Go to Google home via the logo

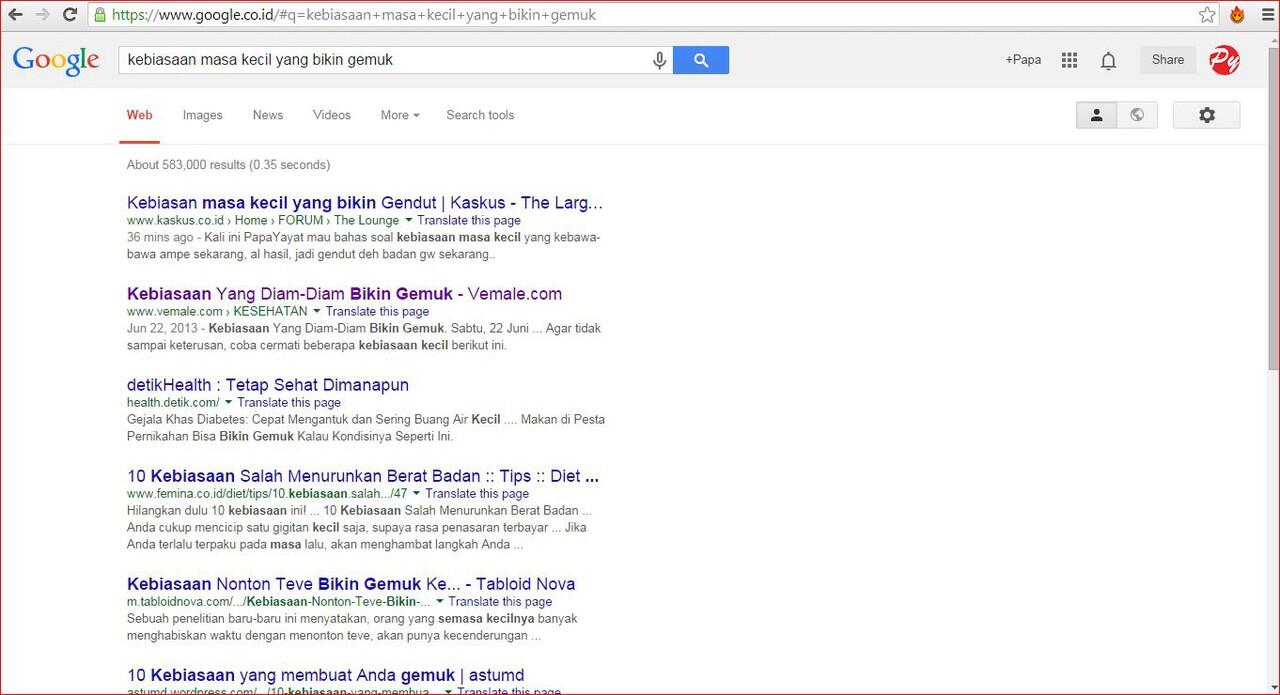click(56, 60)
